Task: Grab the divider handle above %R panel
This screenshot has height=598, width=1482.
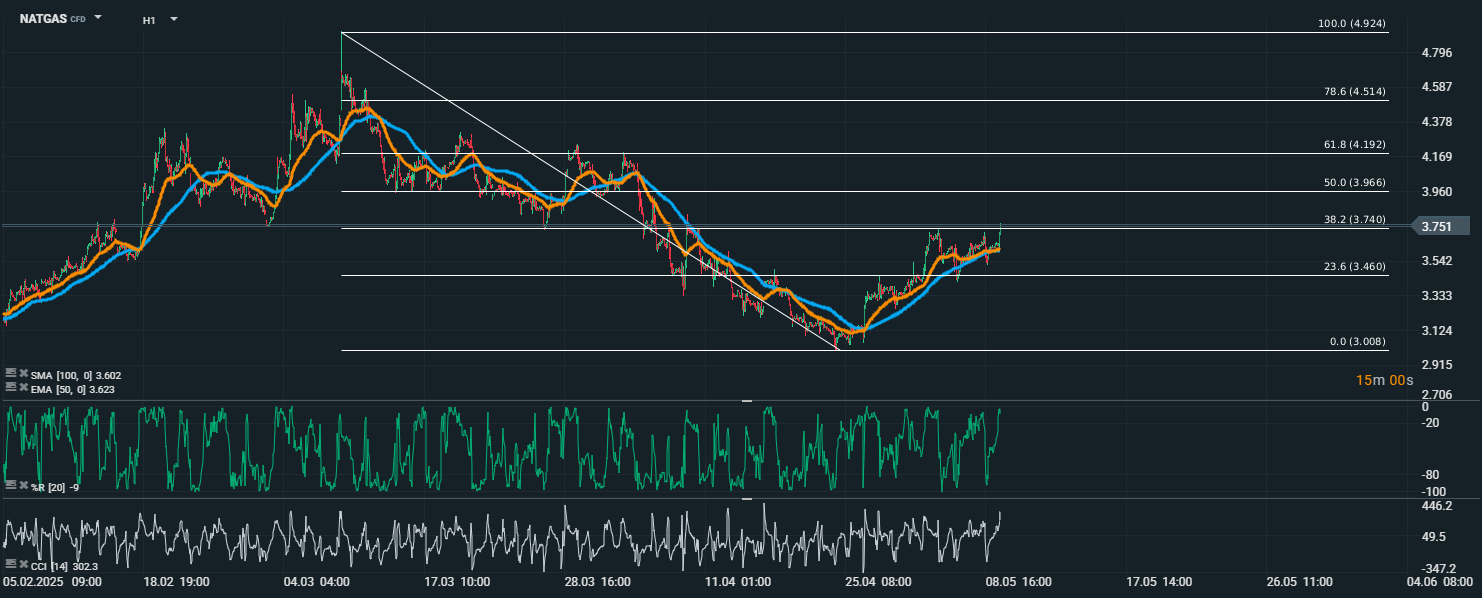Action: 746,400
